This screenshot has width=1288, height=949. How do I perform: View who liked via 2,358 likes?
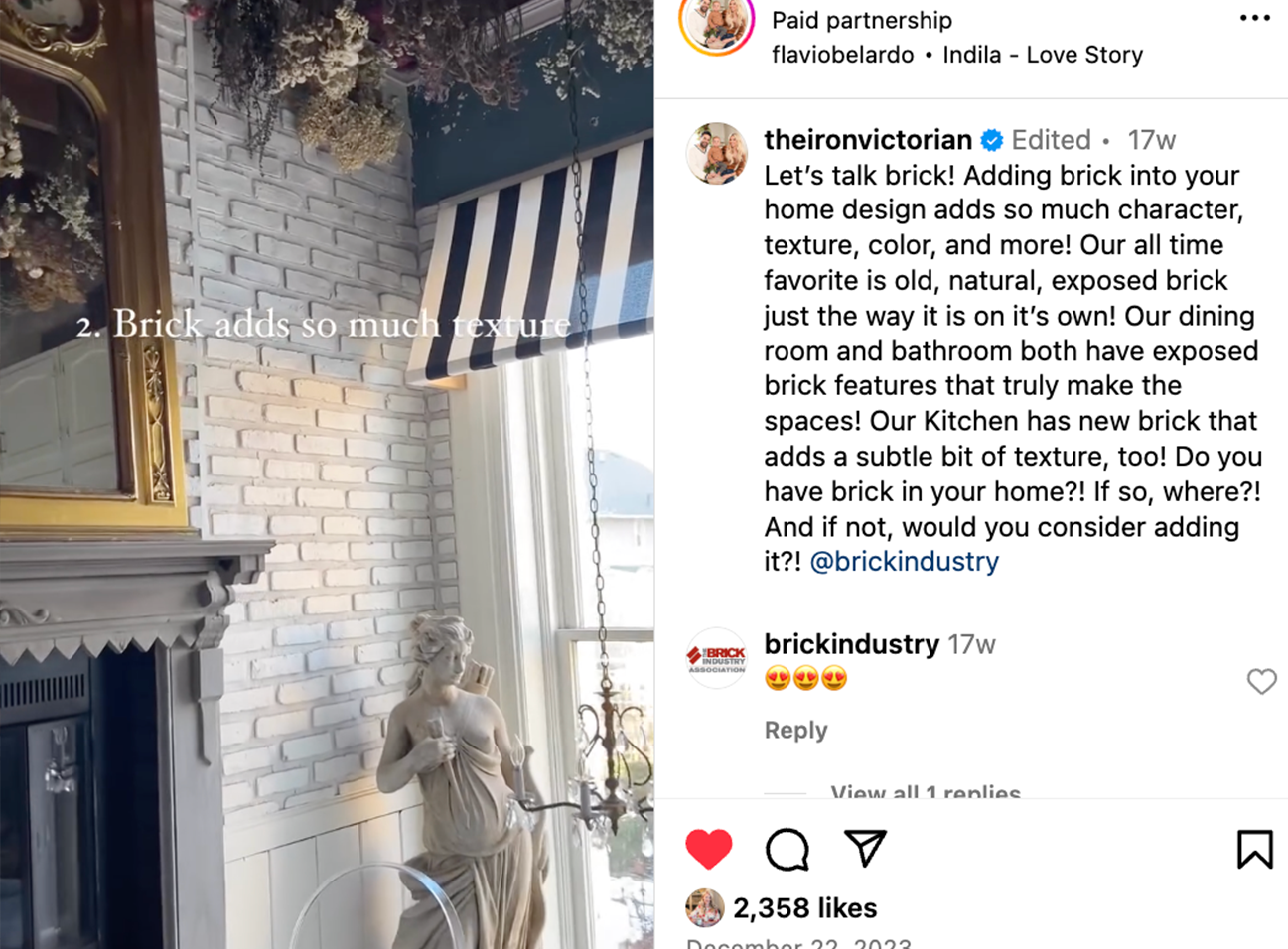coord(805,908)
